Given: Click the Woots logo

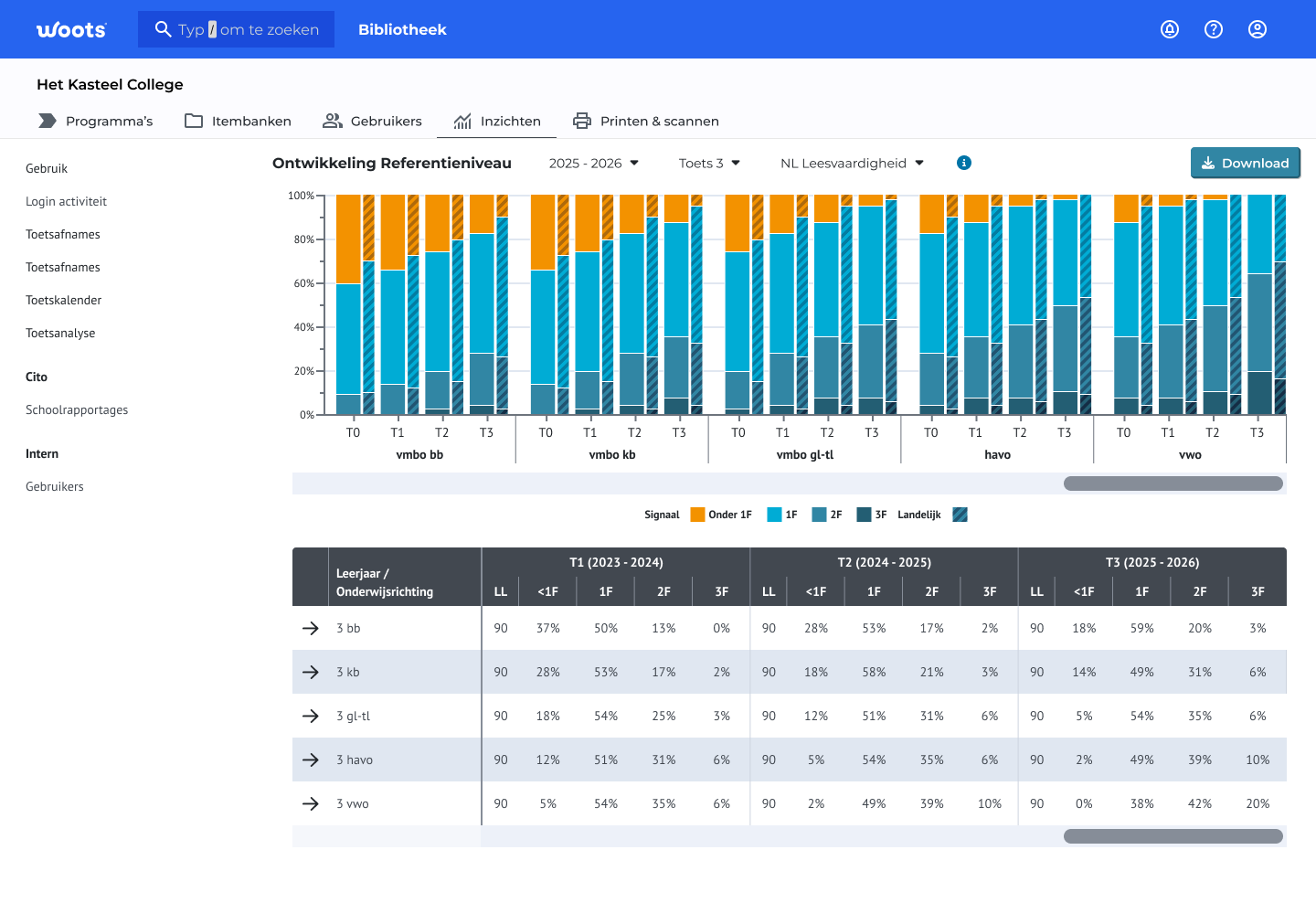Looking at the screenshot, I should pyautogui.click(x=71, y=29).
